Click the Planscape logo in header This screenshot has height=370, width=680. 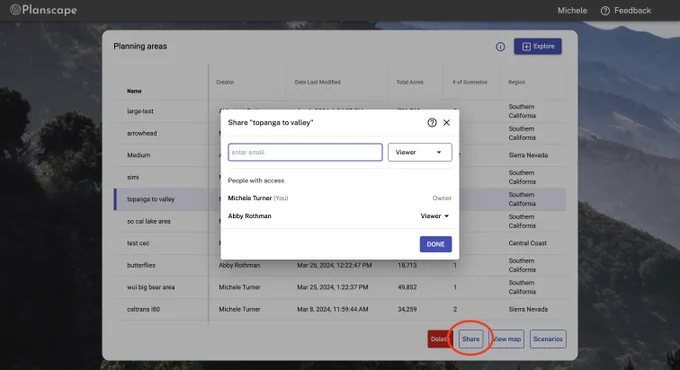(43, 10)
